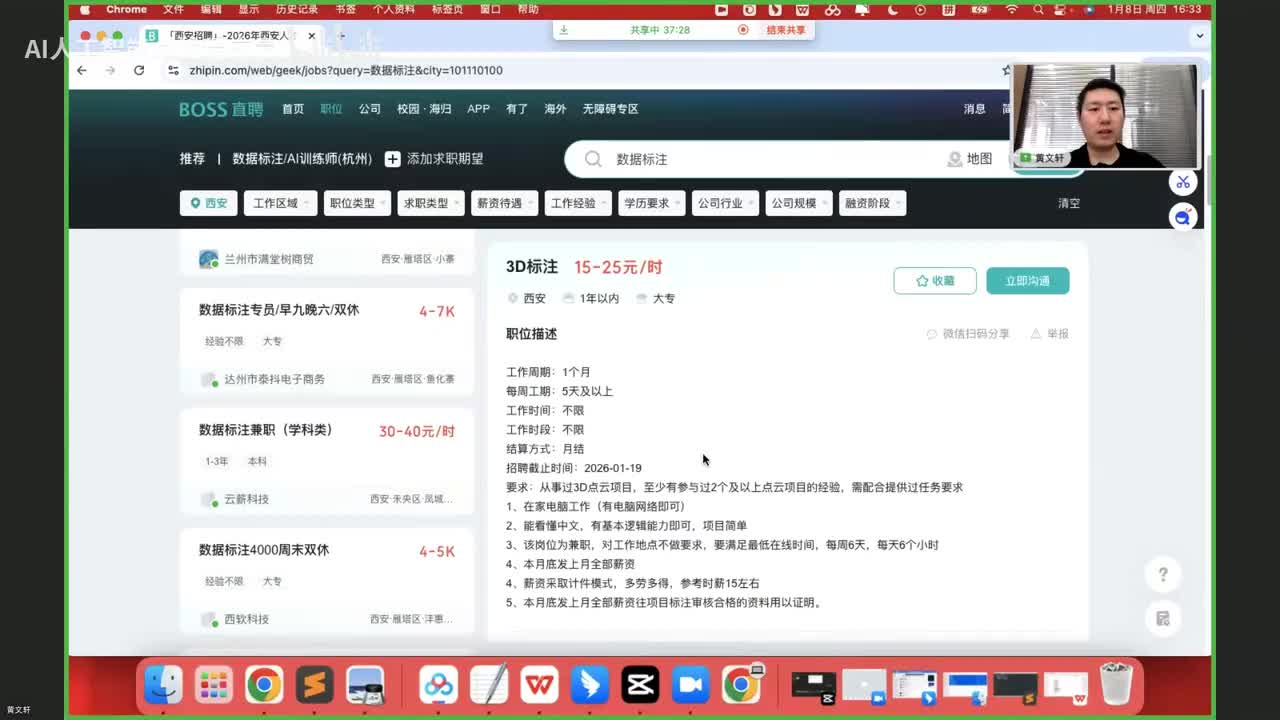Image resolution: width=1280 pixels, height=720 pixels.
Task: Click the search magnifier in search box
Action: pos(593,159)
